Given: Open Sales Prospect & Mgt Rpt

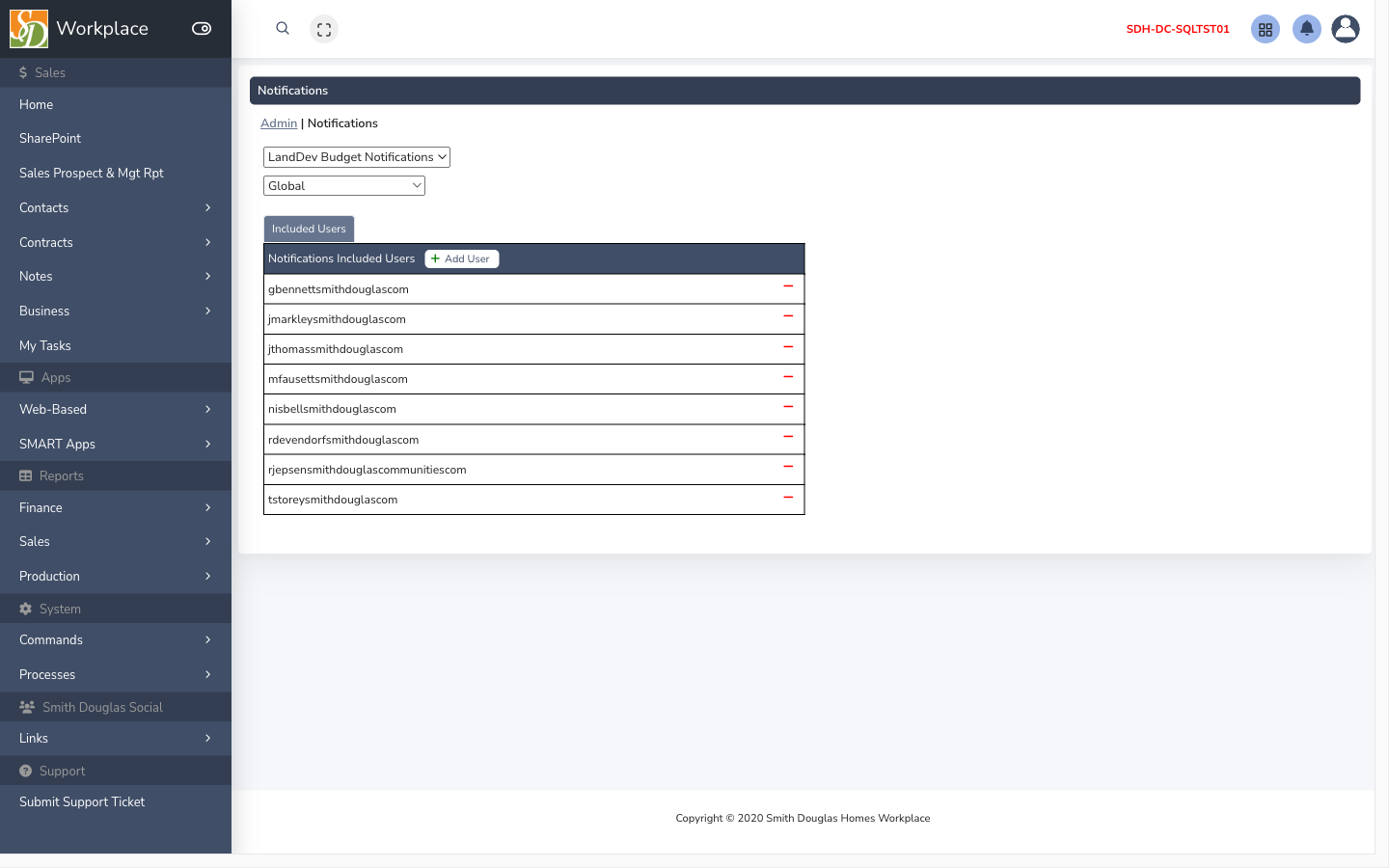Looking at the screenshot, I should click(x=116, y=174).
